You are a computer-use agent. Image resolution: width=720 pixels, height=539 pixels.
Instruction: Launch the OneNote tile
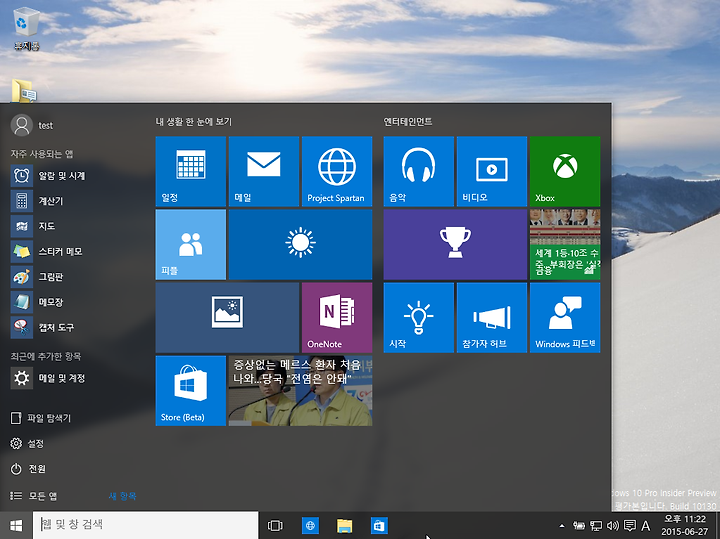(x=337, y=317)
